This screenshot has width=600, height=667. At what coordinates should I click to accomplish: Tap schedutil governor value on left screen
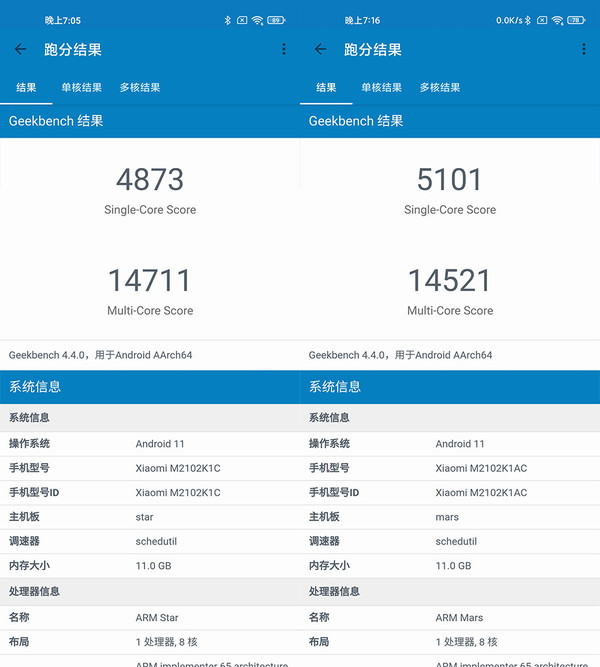pos(156,541)
